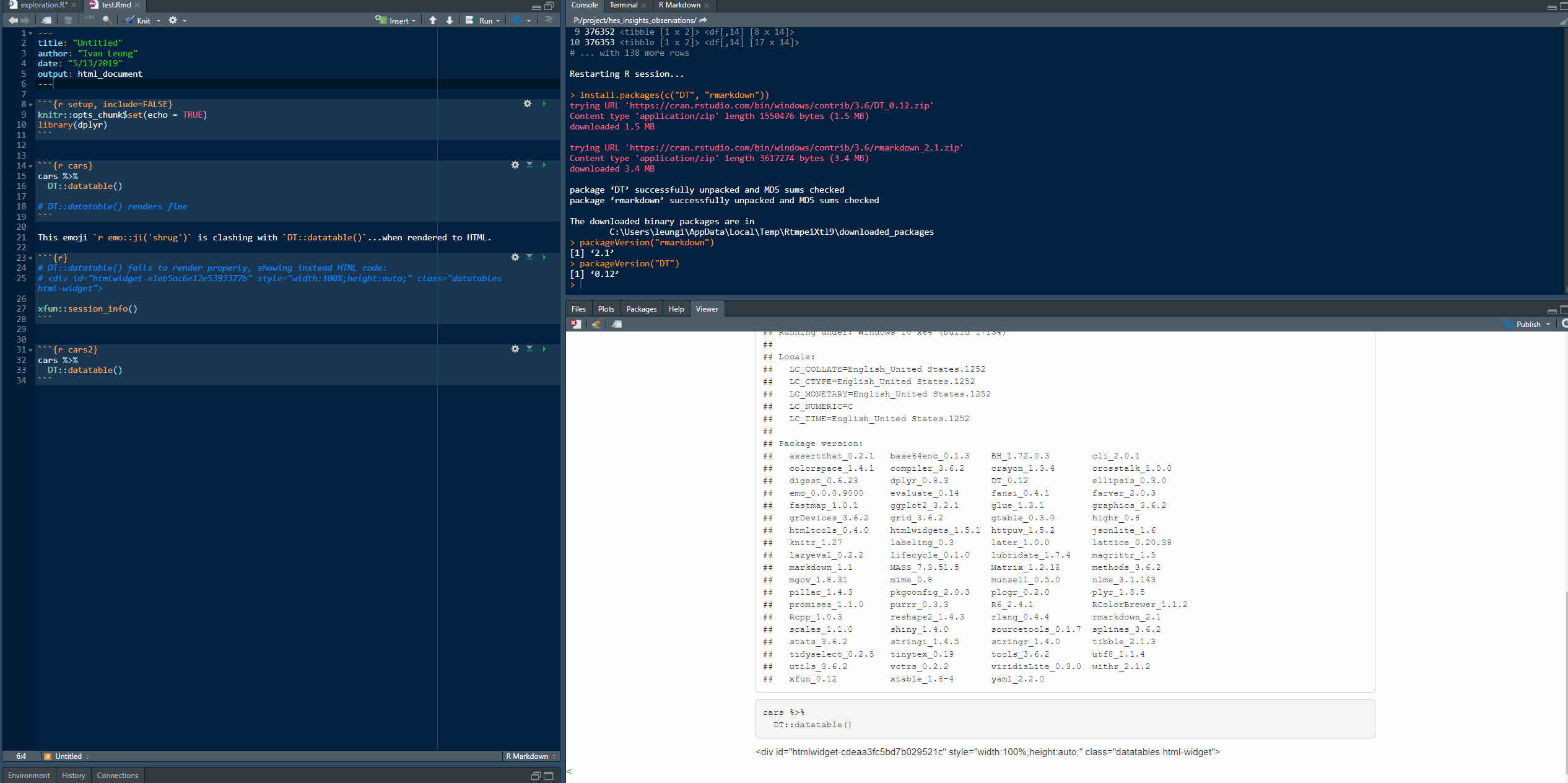Show editor document in new window
Screen dimensions: 1568x783
(47, 20)
